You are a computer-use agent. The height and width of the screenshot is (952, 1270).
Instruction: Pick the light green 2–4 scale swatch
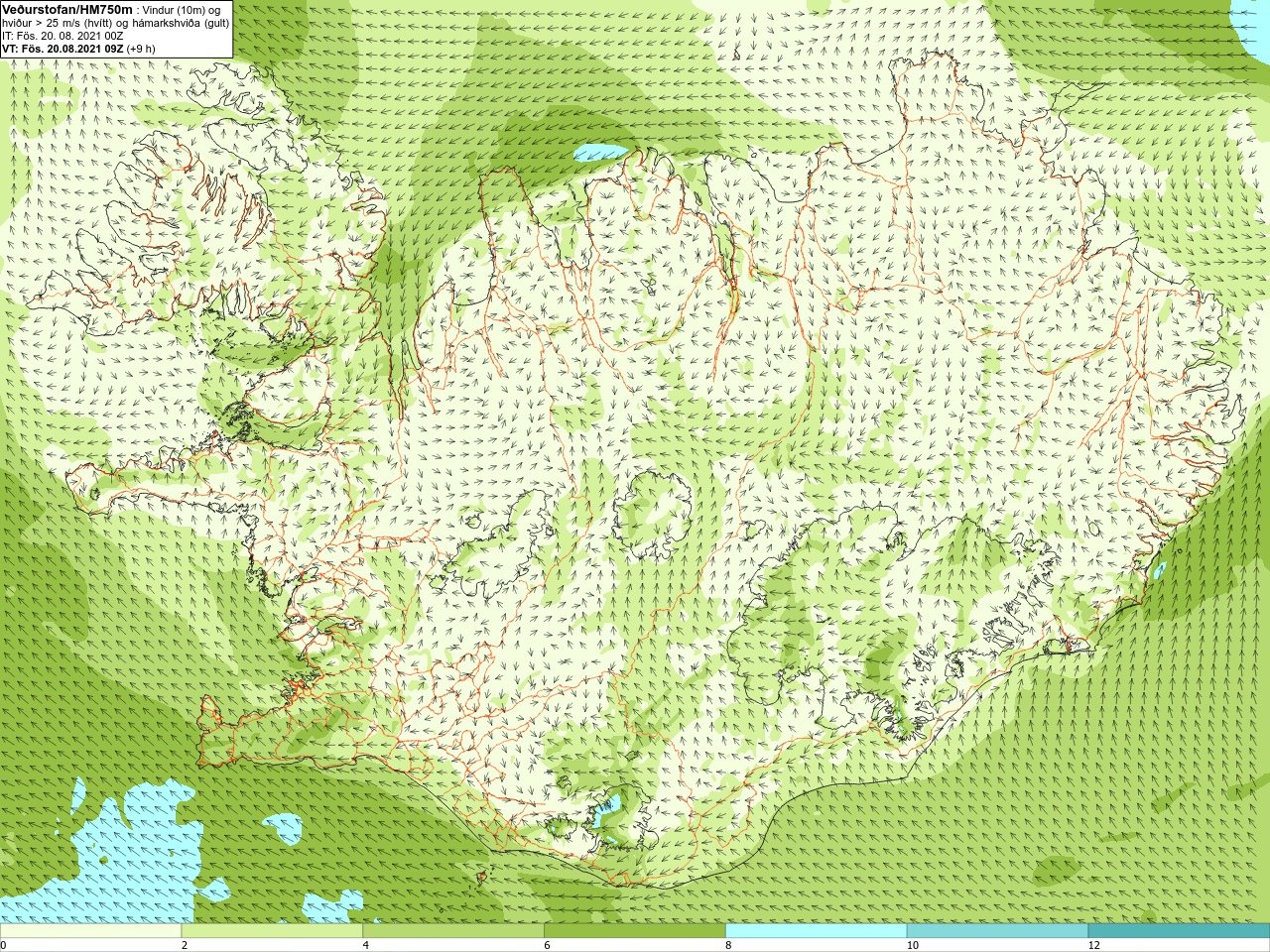272,931
